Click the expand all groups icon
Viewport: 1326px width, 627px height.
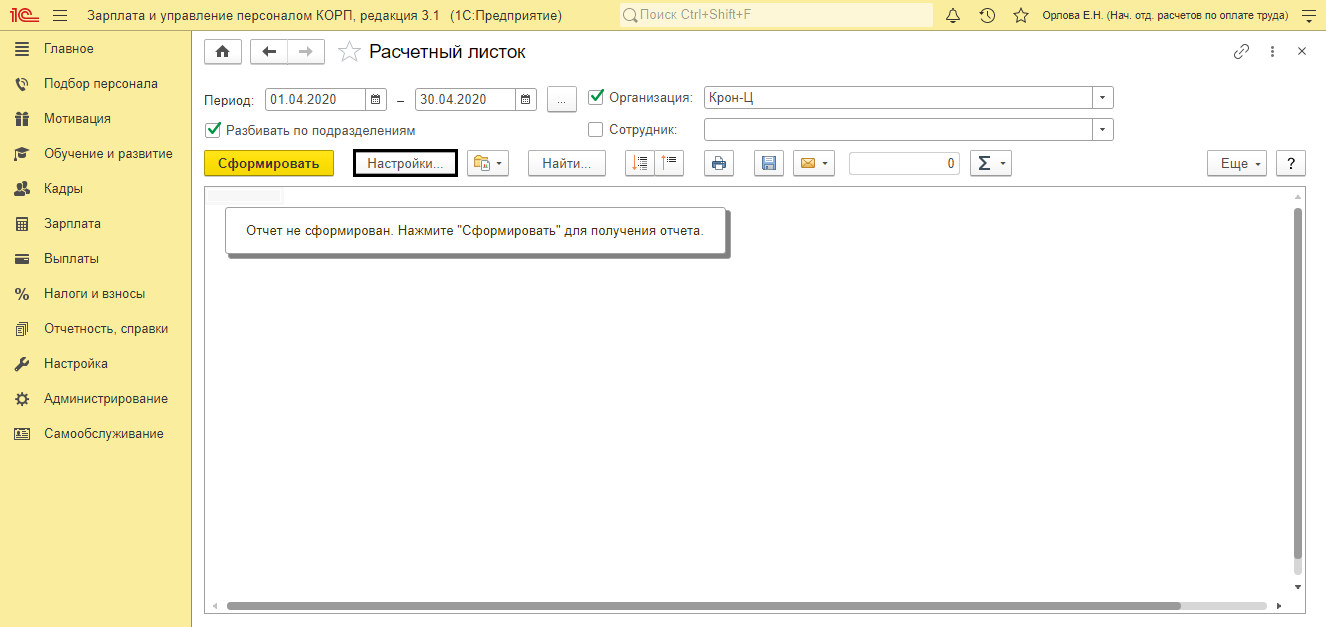641,164
